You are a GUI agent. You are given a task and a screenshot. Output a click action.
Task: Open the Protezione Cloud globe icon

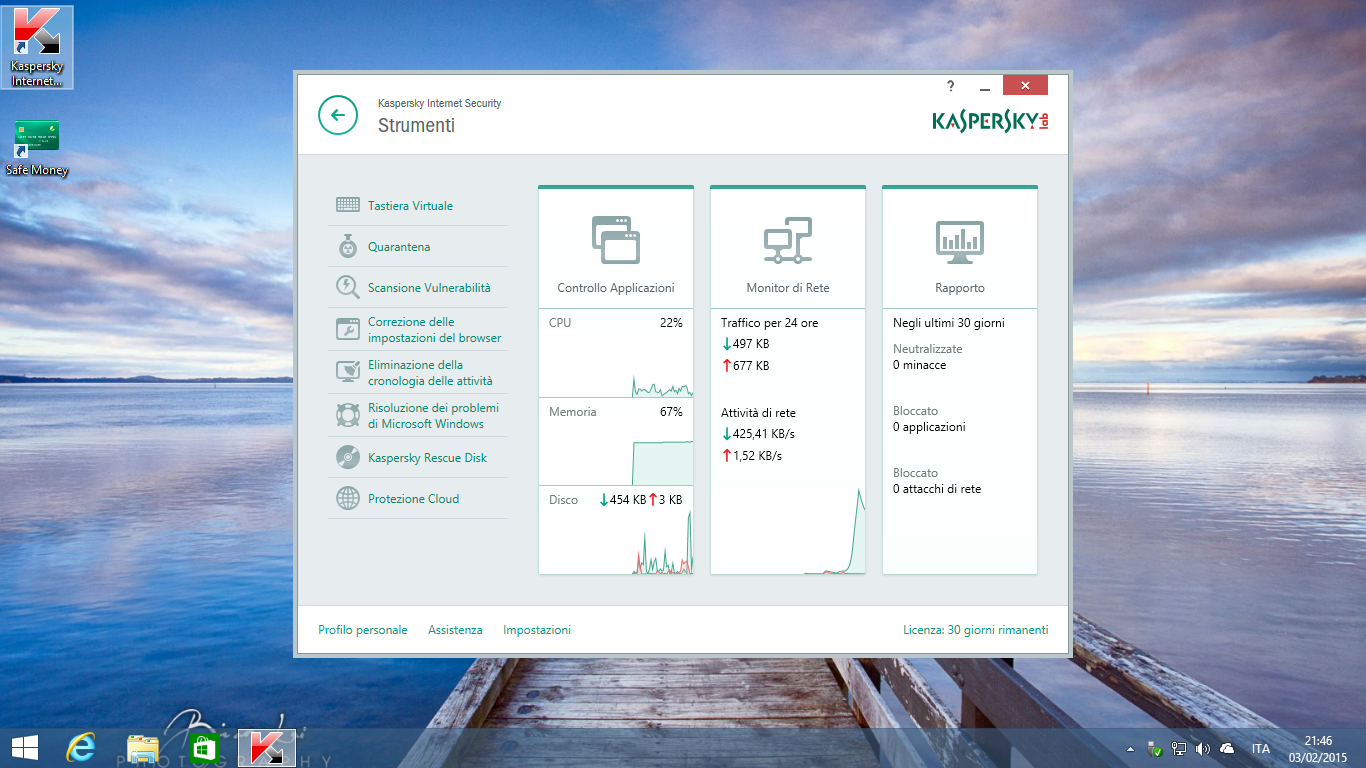pos(348,498)
